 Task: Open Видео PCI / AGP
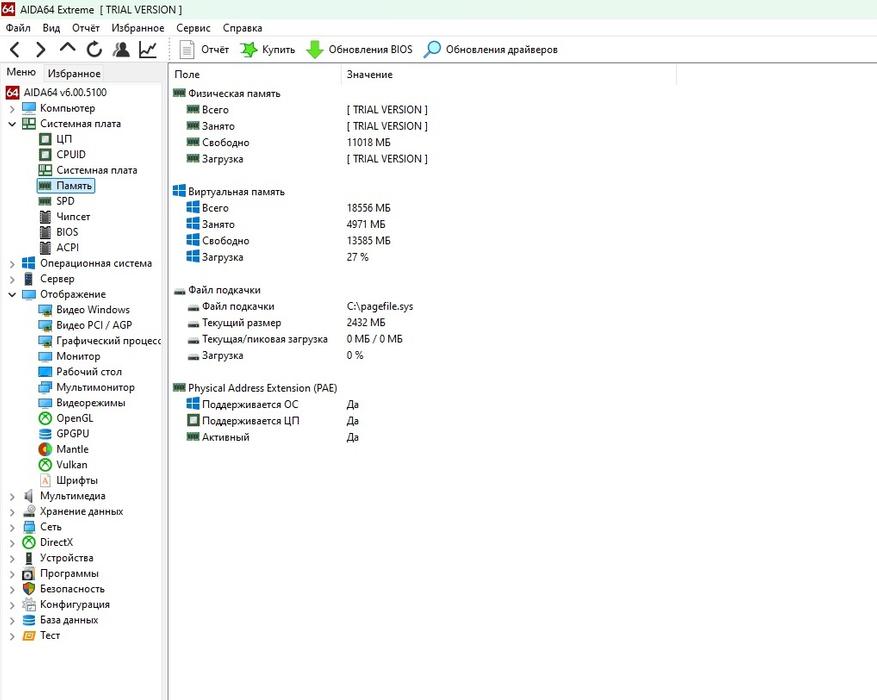coord(85,325)
